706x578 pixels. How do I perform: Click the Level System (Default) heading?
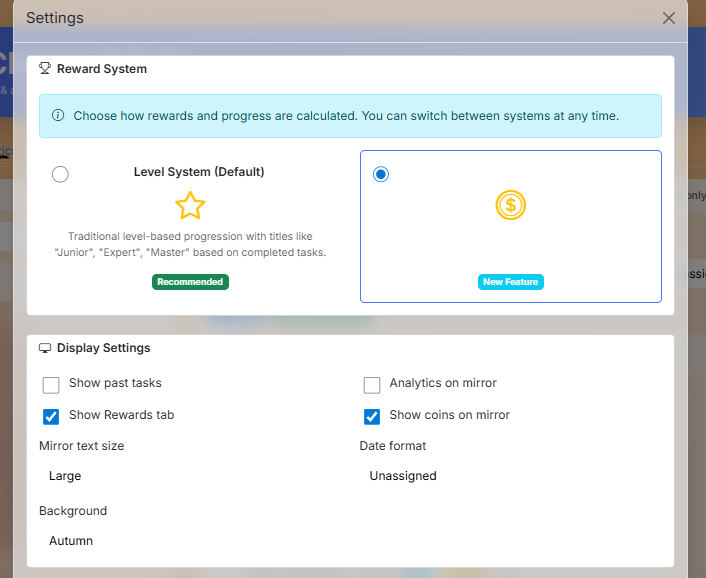[199, 172]
